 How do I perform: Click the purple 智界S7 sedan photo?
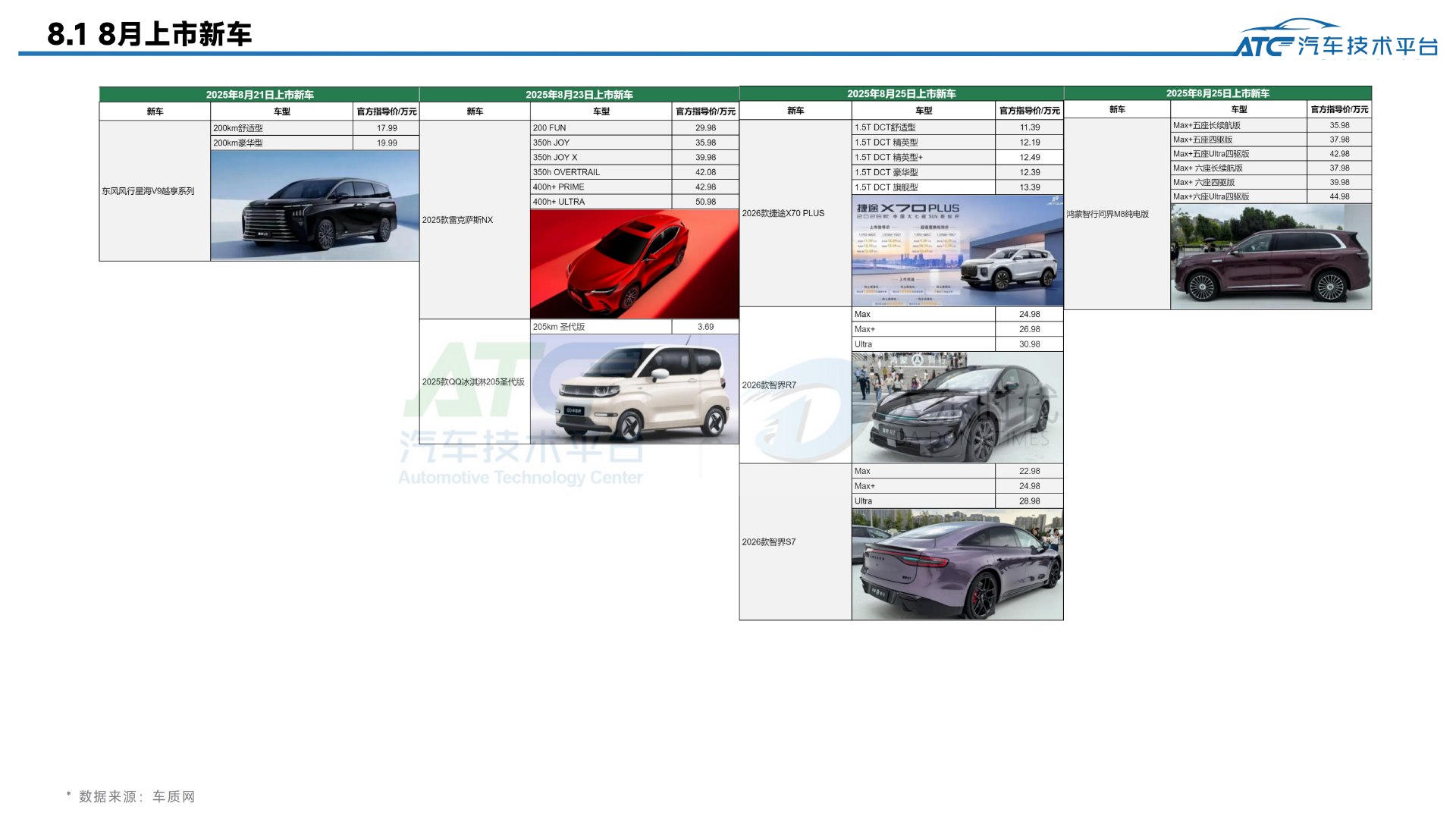click(x=957, y=564)
